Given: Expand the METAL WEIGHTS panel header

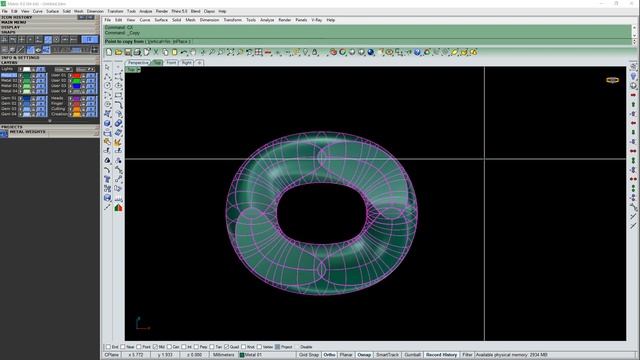Looking at the screenshot, I should click(54, 132).
